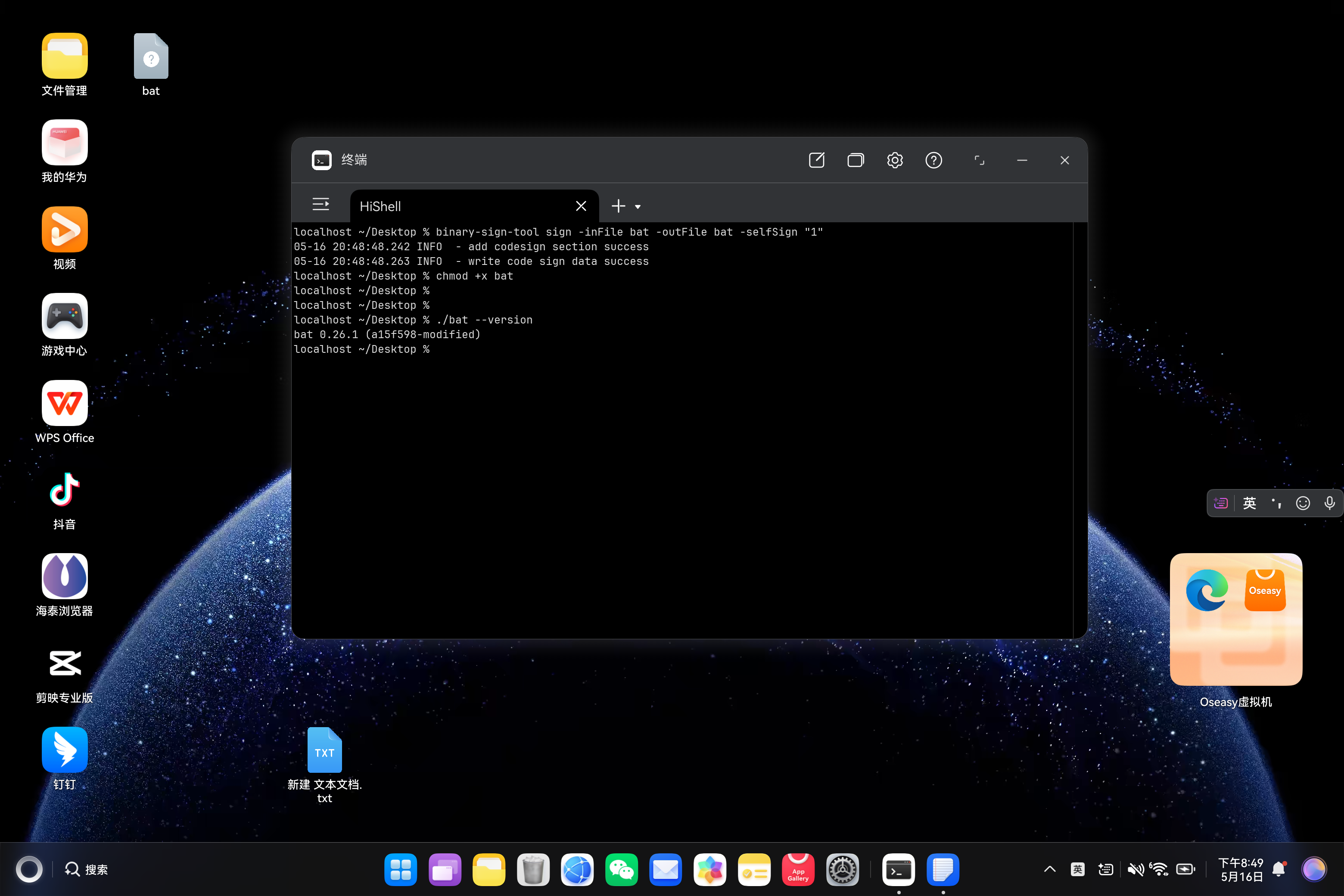This screenshot has height=896, width=1344.
Task: Launch the Xiaoyi assistant orb in taskbar
Action: [1314, 870]
